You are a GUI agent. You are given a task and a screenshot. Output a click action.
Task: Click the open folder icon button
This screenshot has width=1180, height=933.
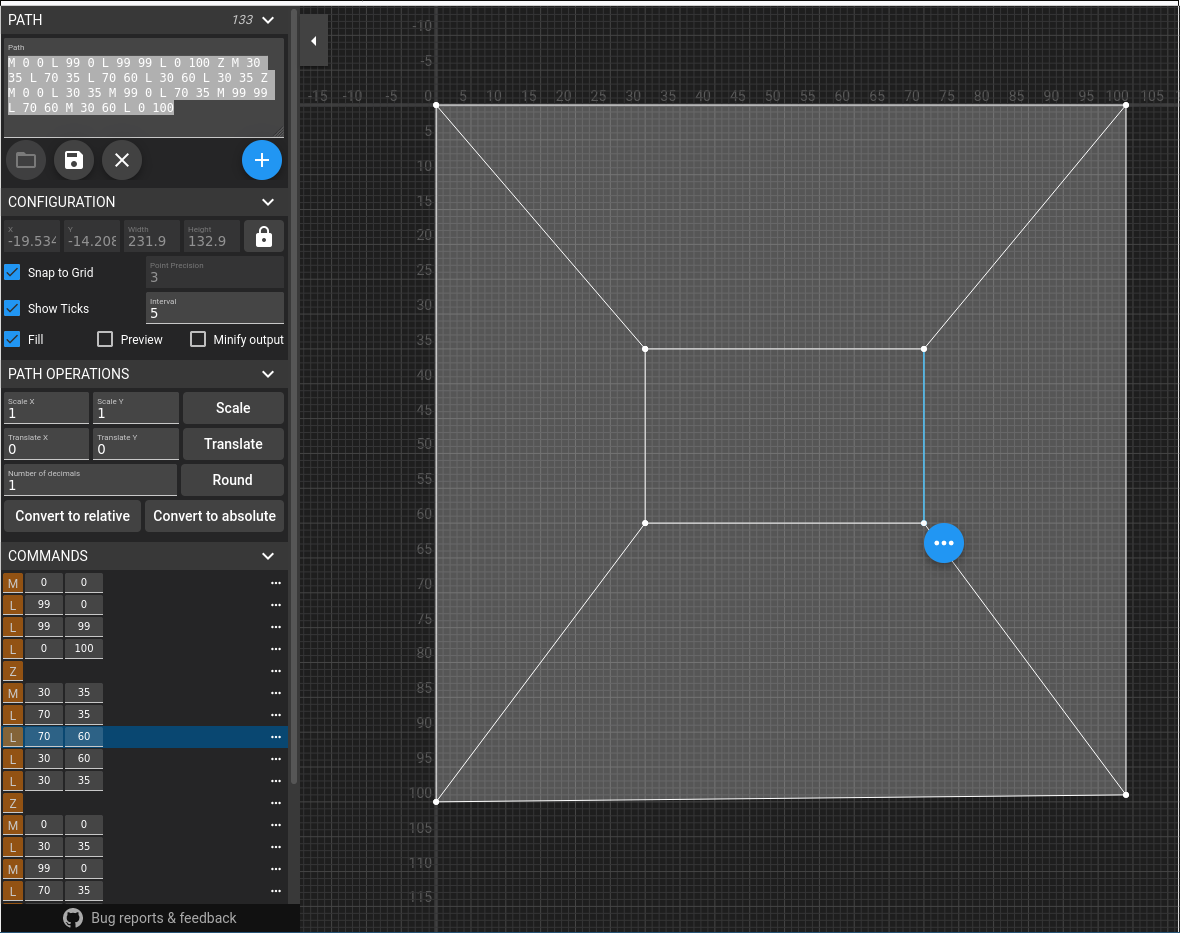point(26,160)
